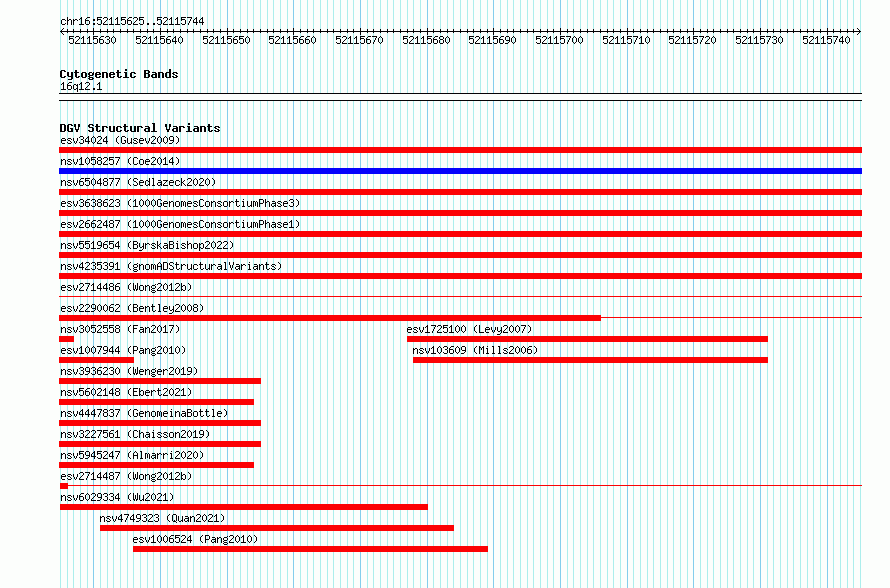
Task: Click the red bar under esv2290062
Action: pos(330,318)
